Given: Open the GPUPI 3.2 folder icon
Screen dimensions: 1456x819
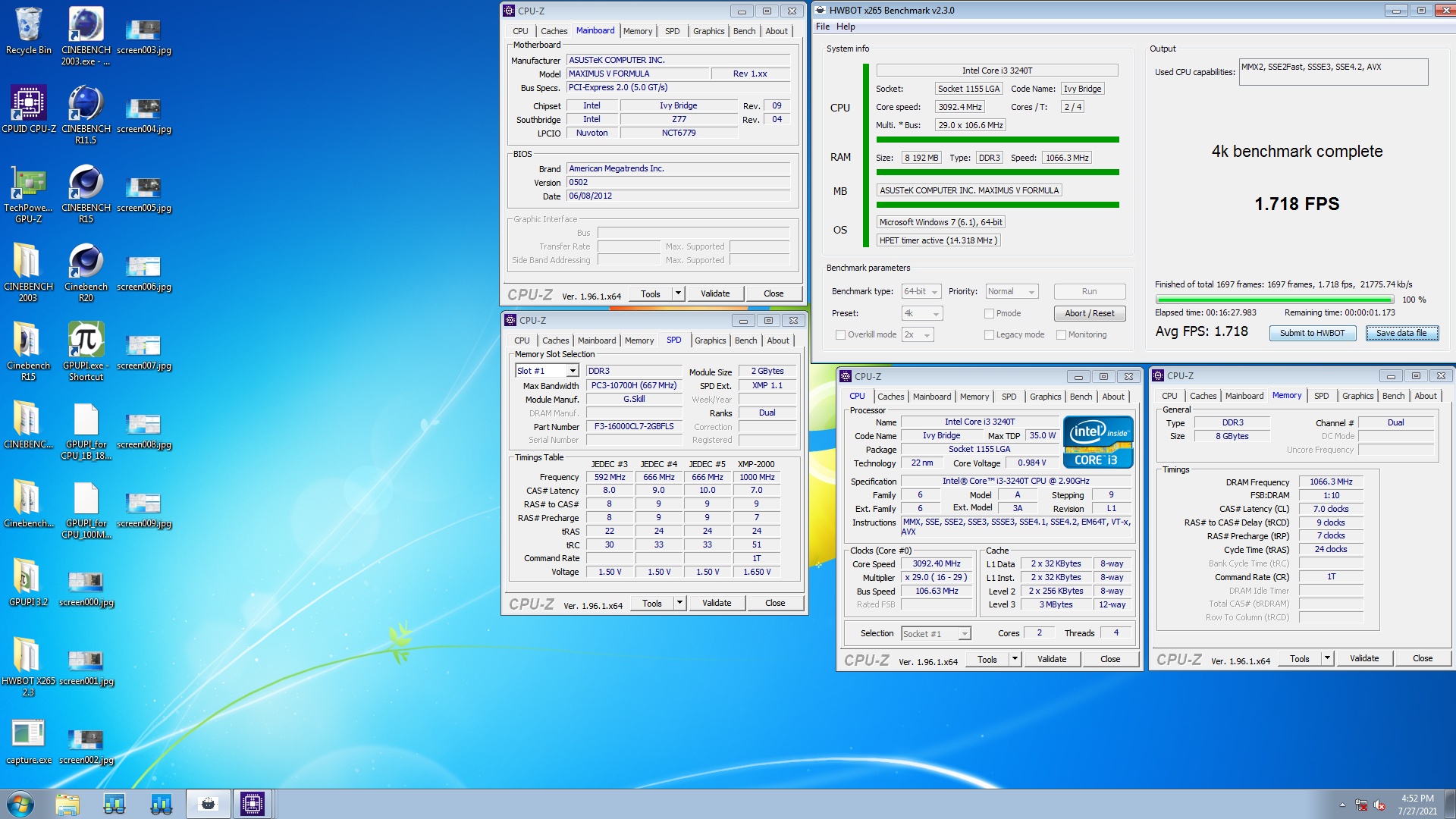Looking at the screenshot, I should pos(28,583).
